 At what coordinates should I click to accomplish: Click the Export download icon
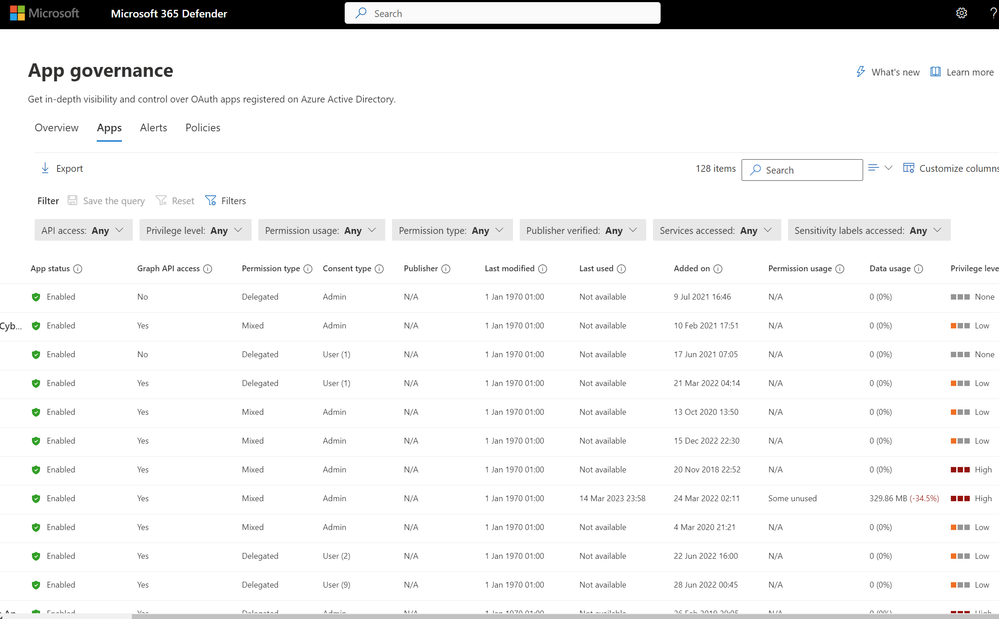[45, 168]
